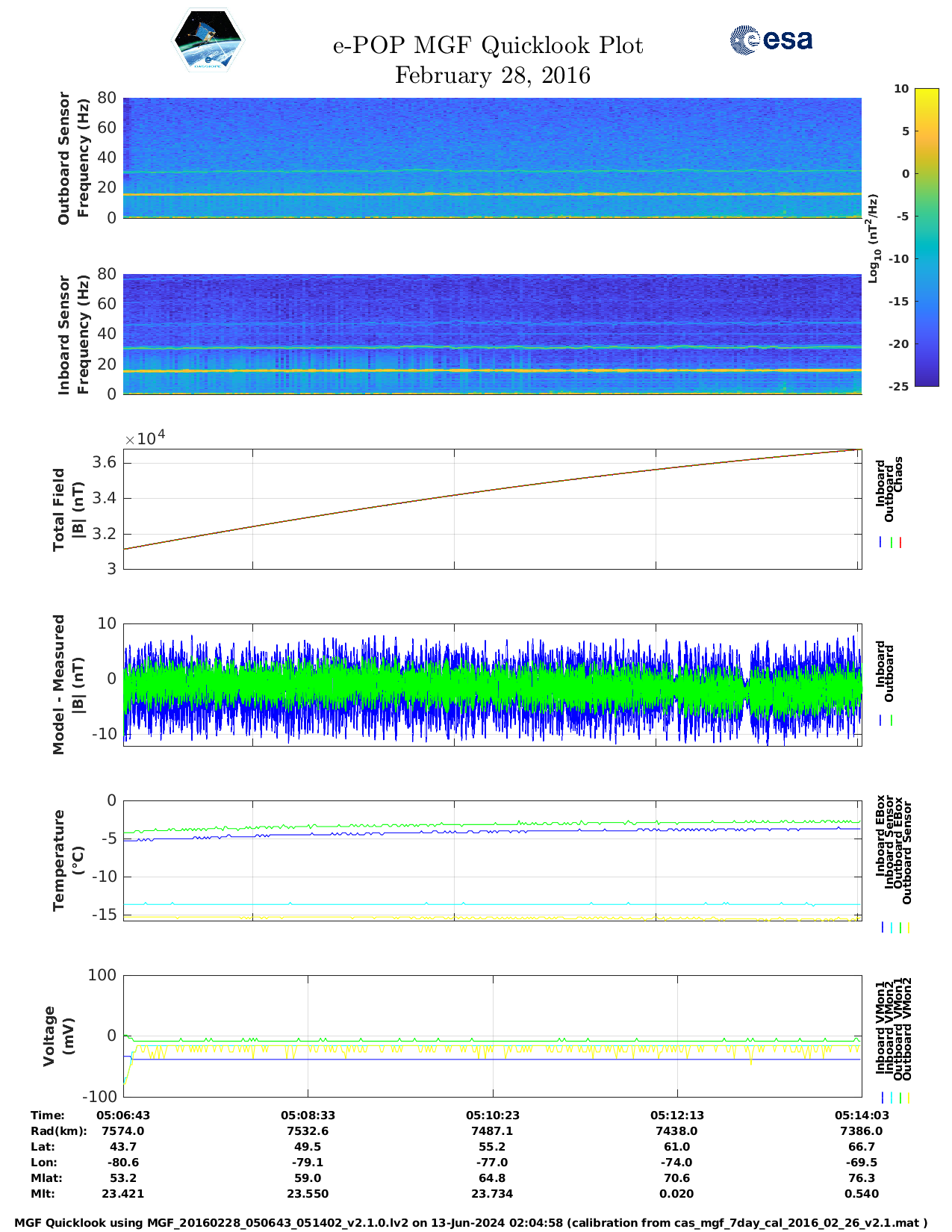This screenshot has height=1232, width=952.
Task: Click the yellow Outboard Sensor temperature legend marker
Action: (x=909, y=927)
